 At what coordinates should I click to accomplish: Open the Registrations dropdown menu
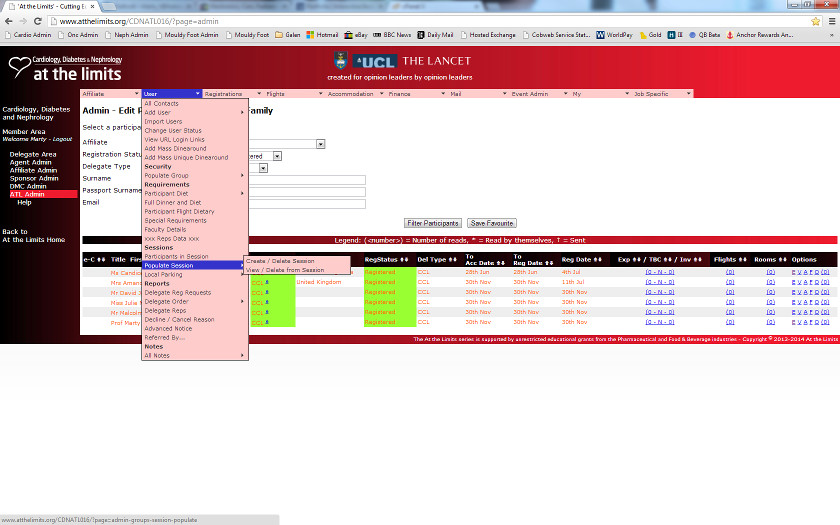click(232, 94)
